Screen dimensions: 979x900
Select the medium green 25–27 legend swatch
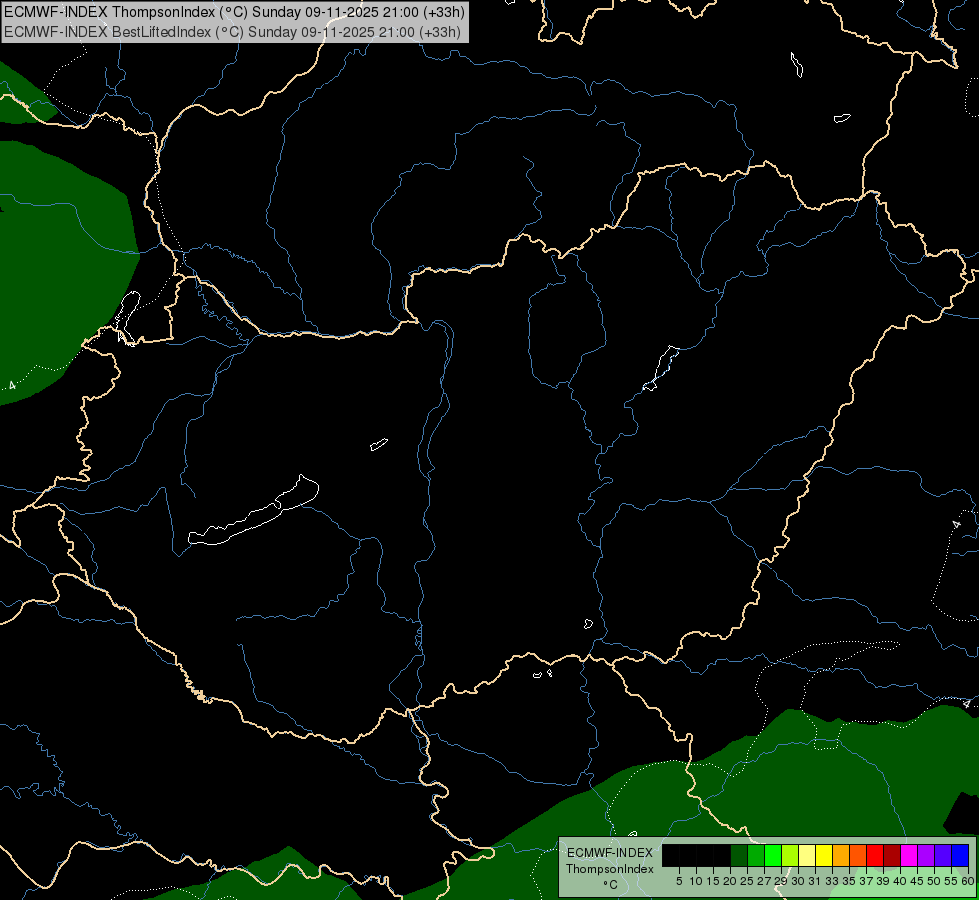[x=756, y=855]
